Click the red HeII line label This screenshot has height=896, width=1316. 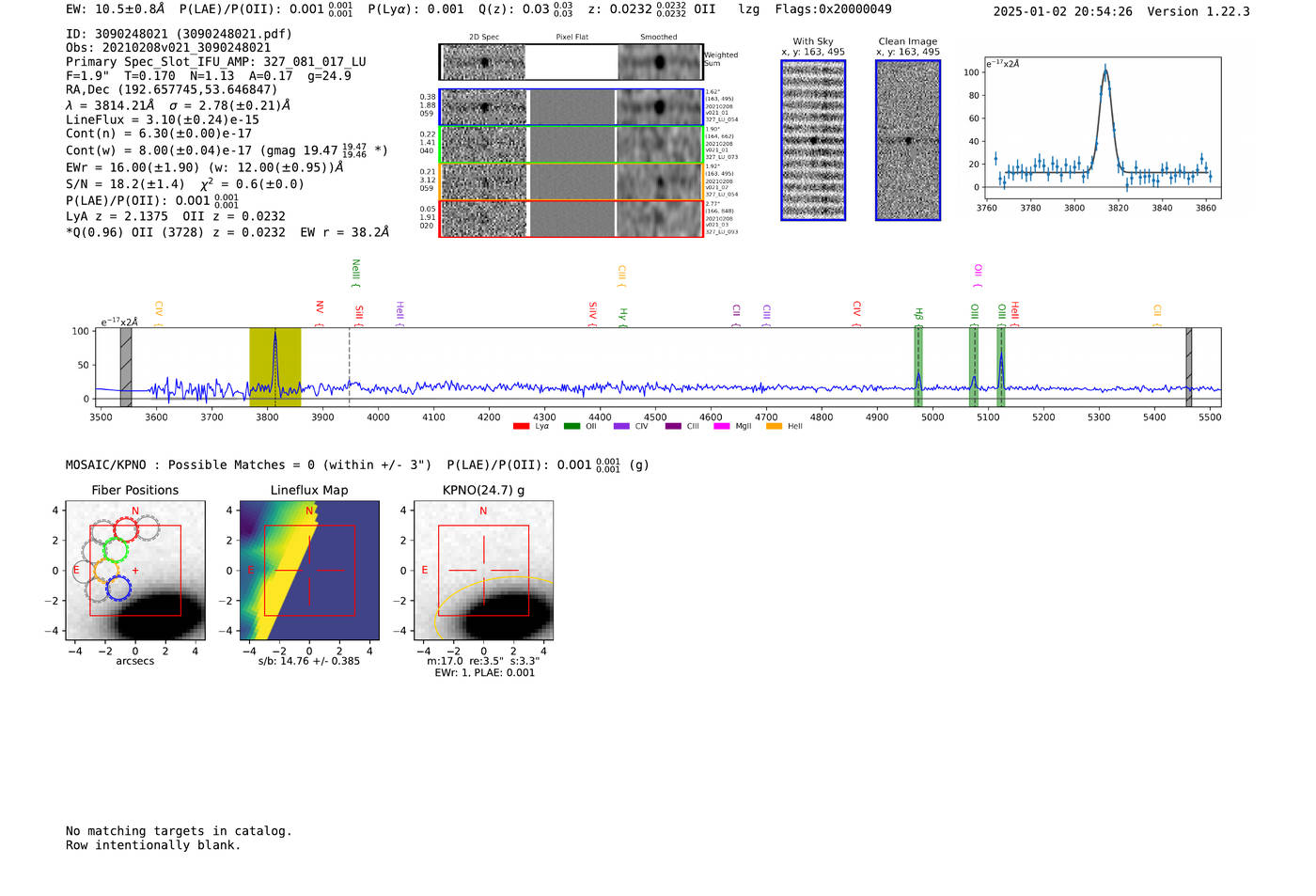[x=1014, y=313]
